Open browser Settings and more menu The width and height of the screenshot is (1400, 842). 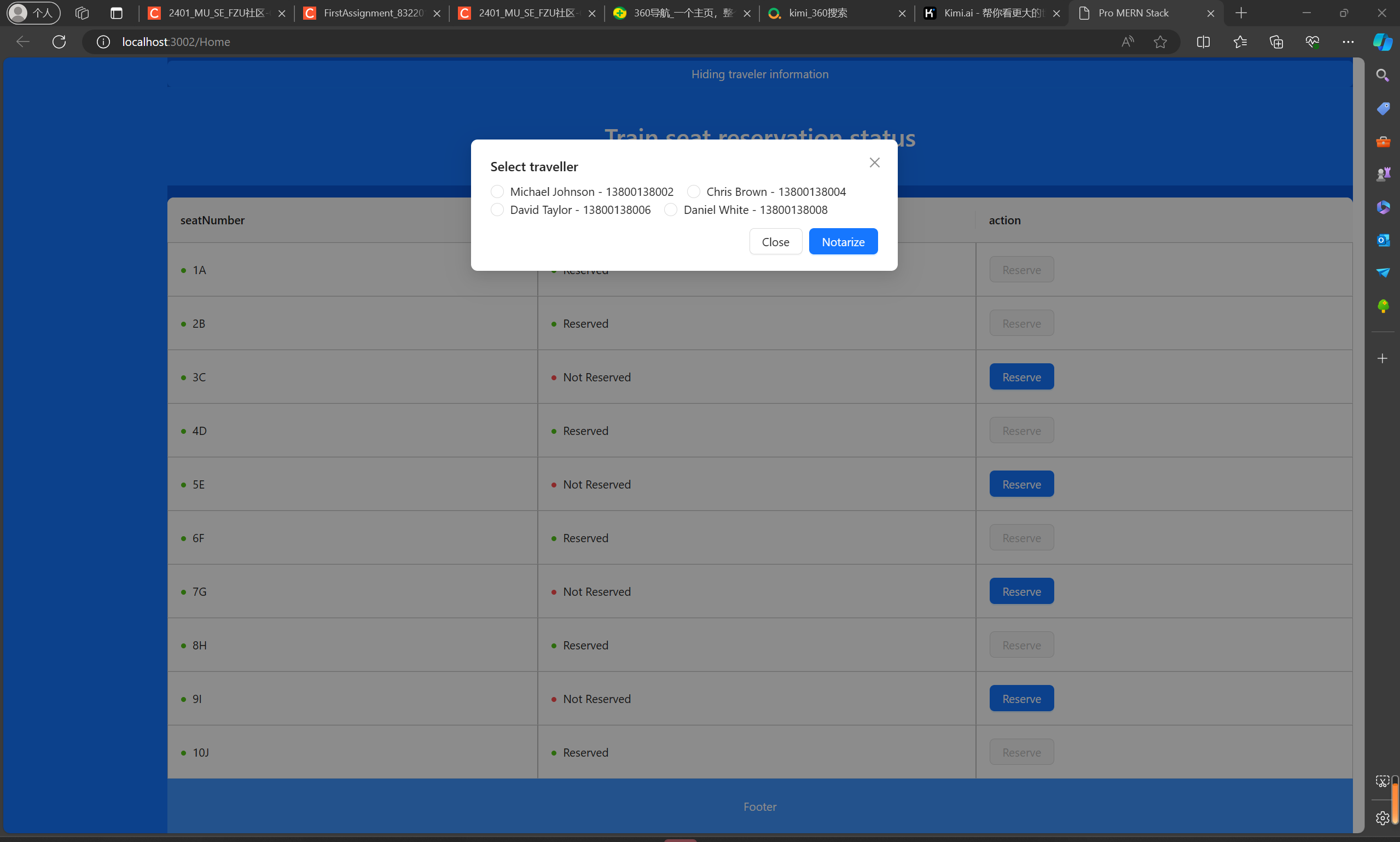coord(1348,42)
